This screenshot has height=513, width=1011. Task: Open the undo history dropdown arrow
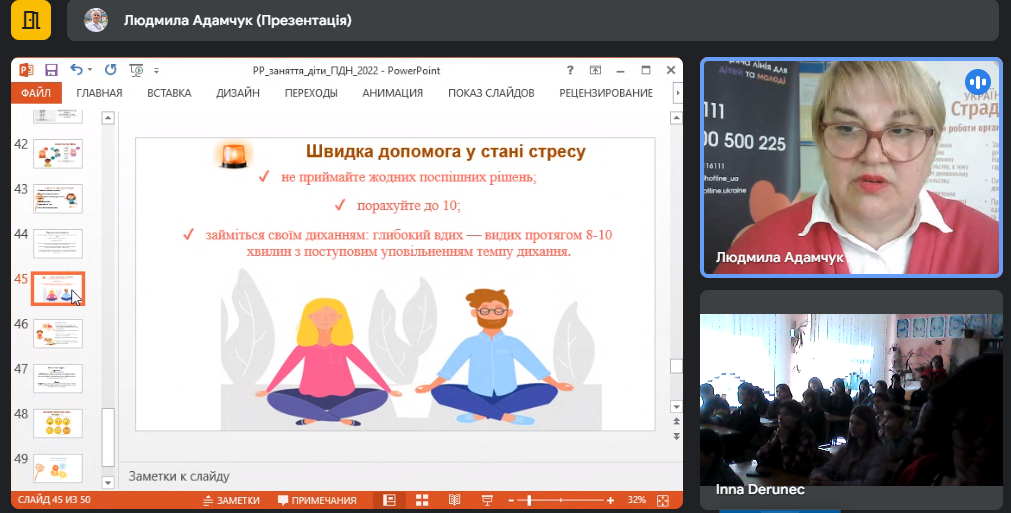click(90, 70)
